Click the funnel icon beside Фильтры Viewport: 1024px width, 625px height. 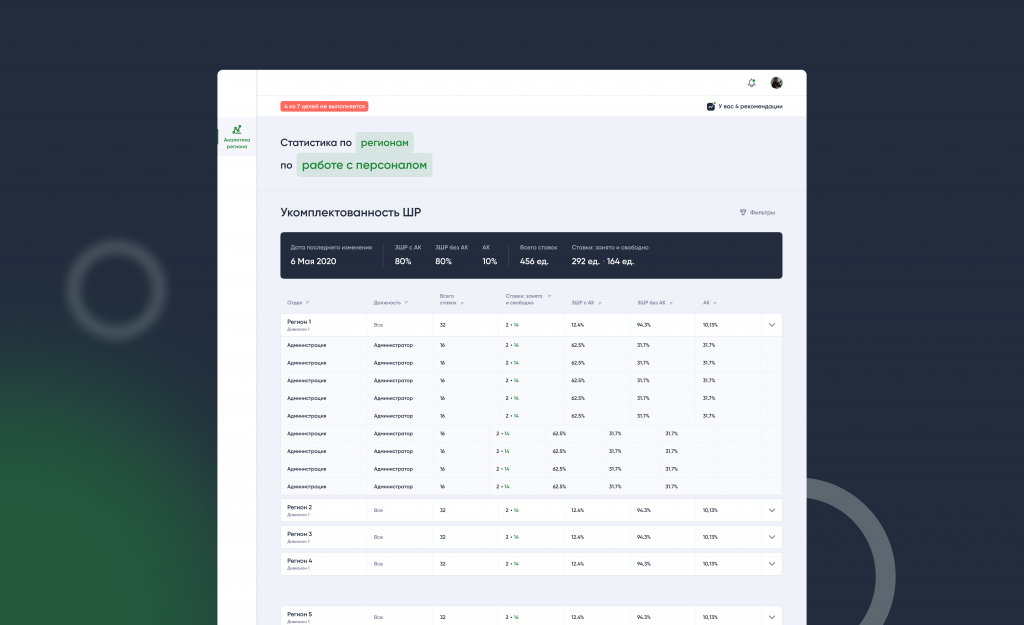[x=743, y=212]
